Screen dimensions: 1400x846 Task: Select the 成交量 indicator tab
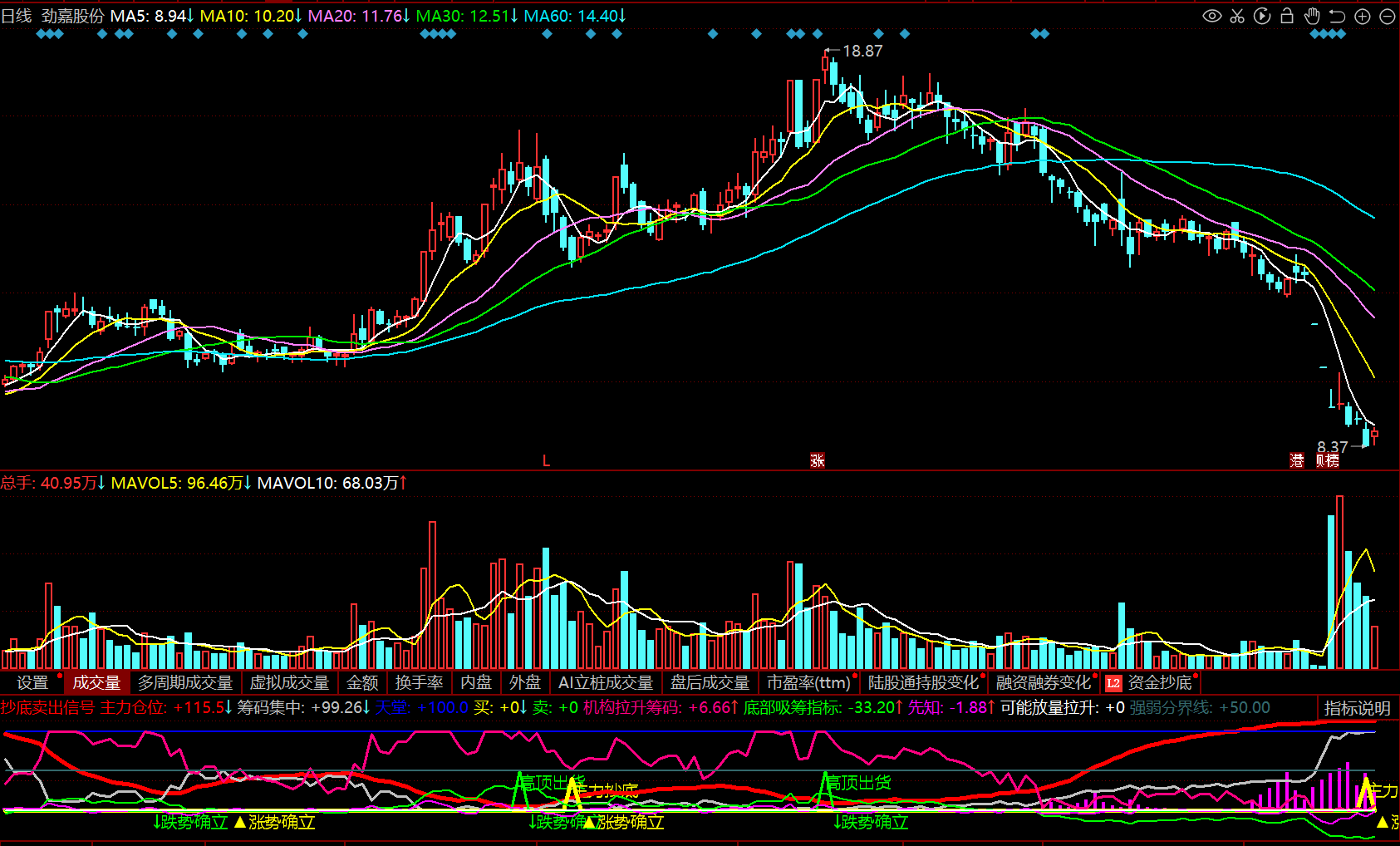96,682
